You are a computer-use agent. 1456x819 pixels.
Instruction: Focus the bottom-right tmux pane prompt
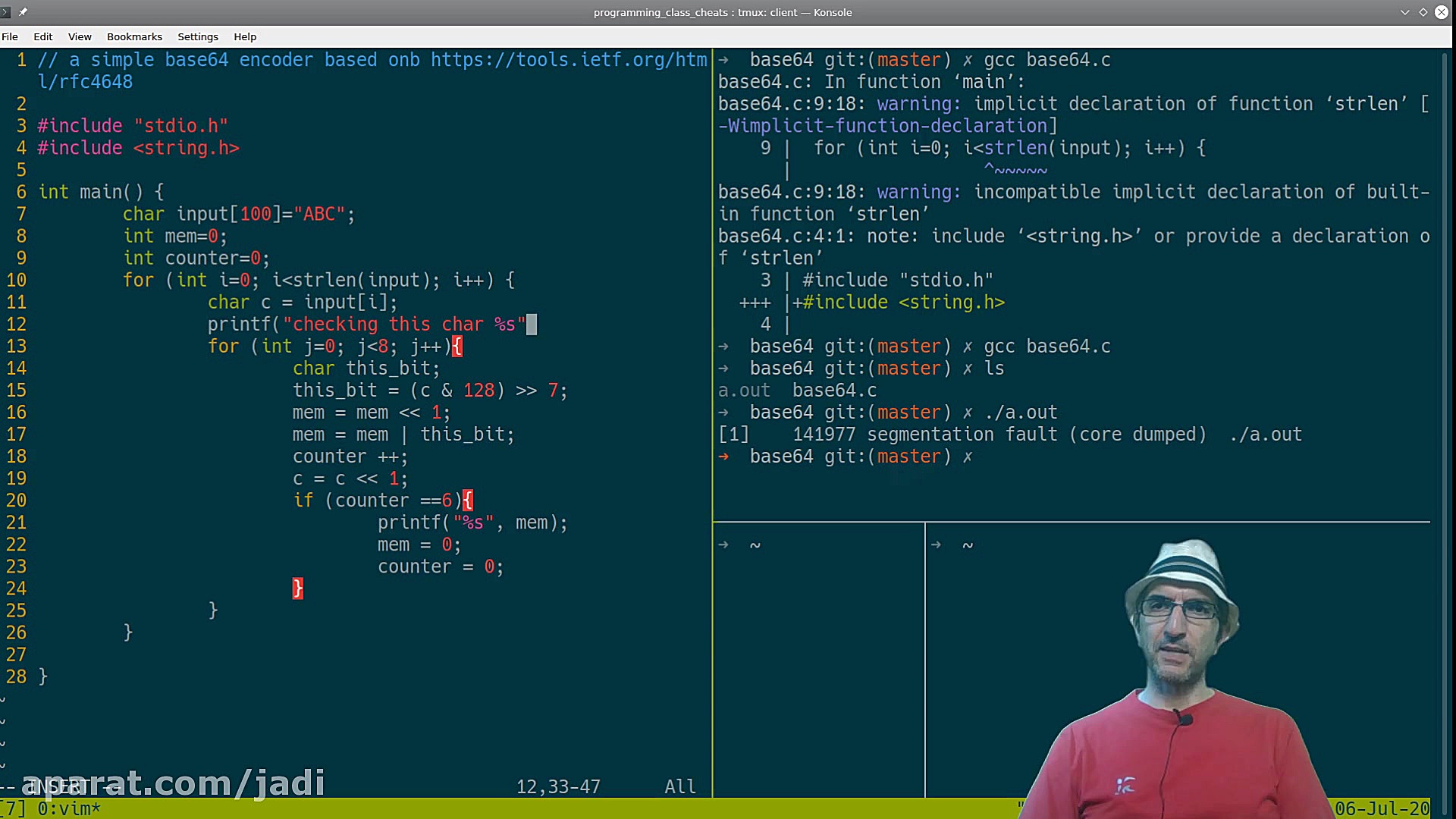967,545
